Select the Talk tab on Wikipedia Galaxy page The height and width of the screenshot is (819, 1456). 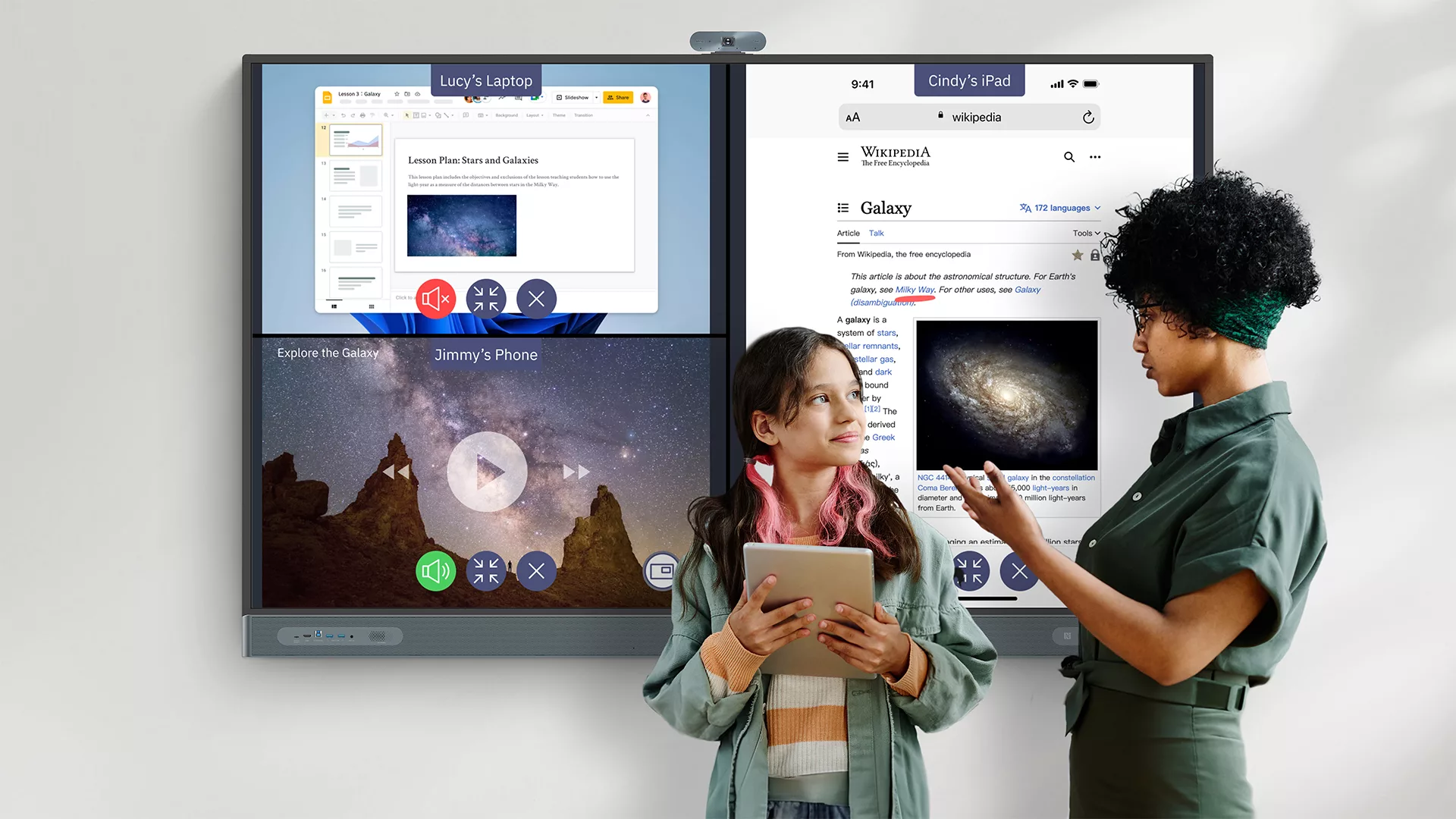point(876,233)
